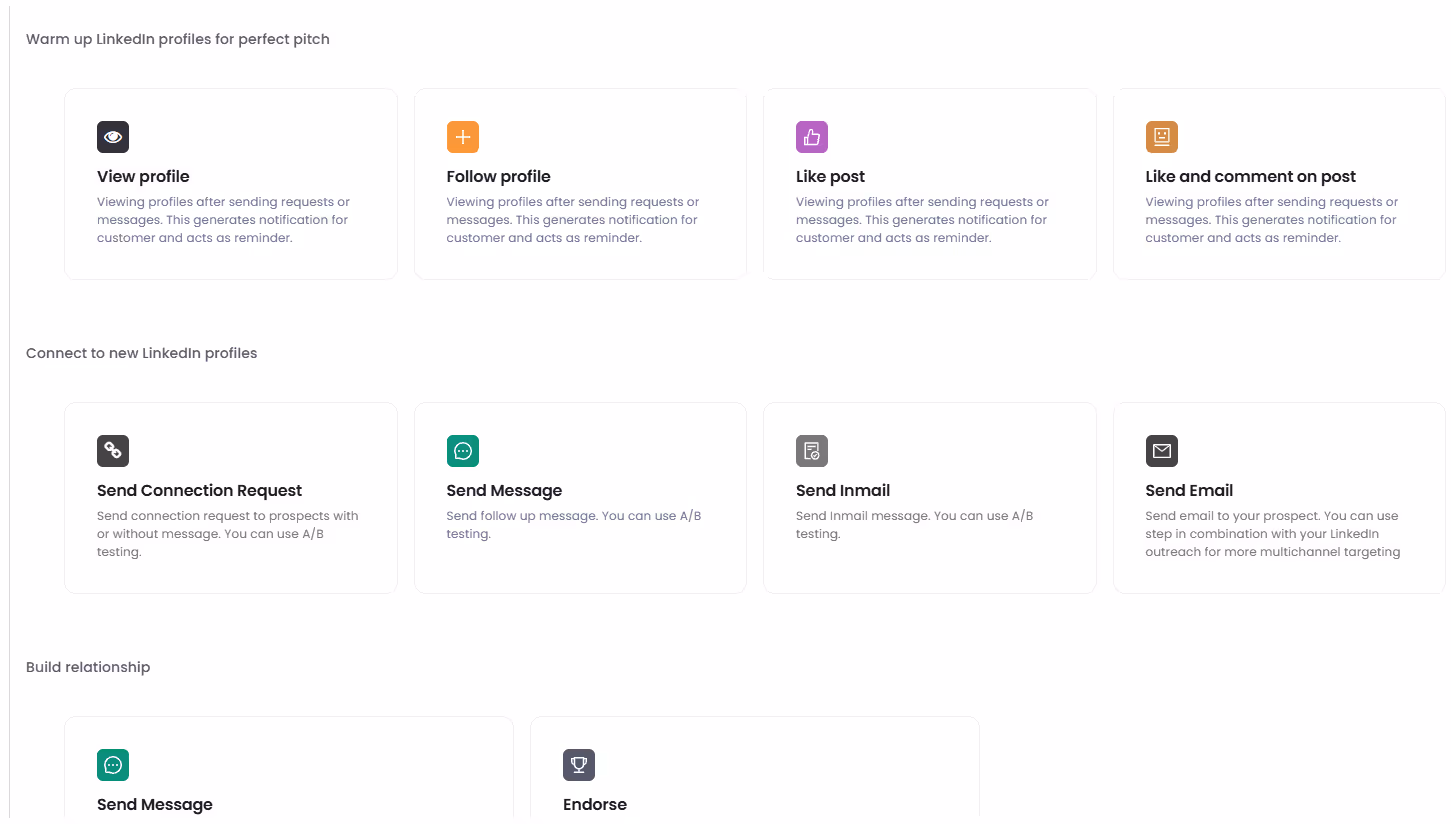Open the Follow profile step

580,184
